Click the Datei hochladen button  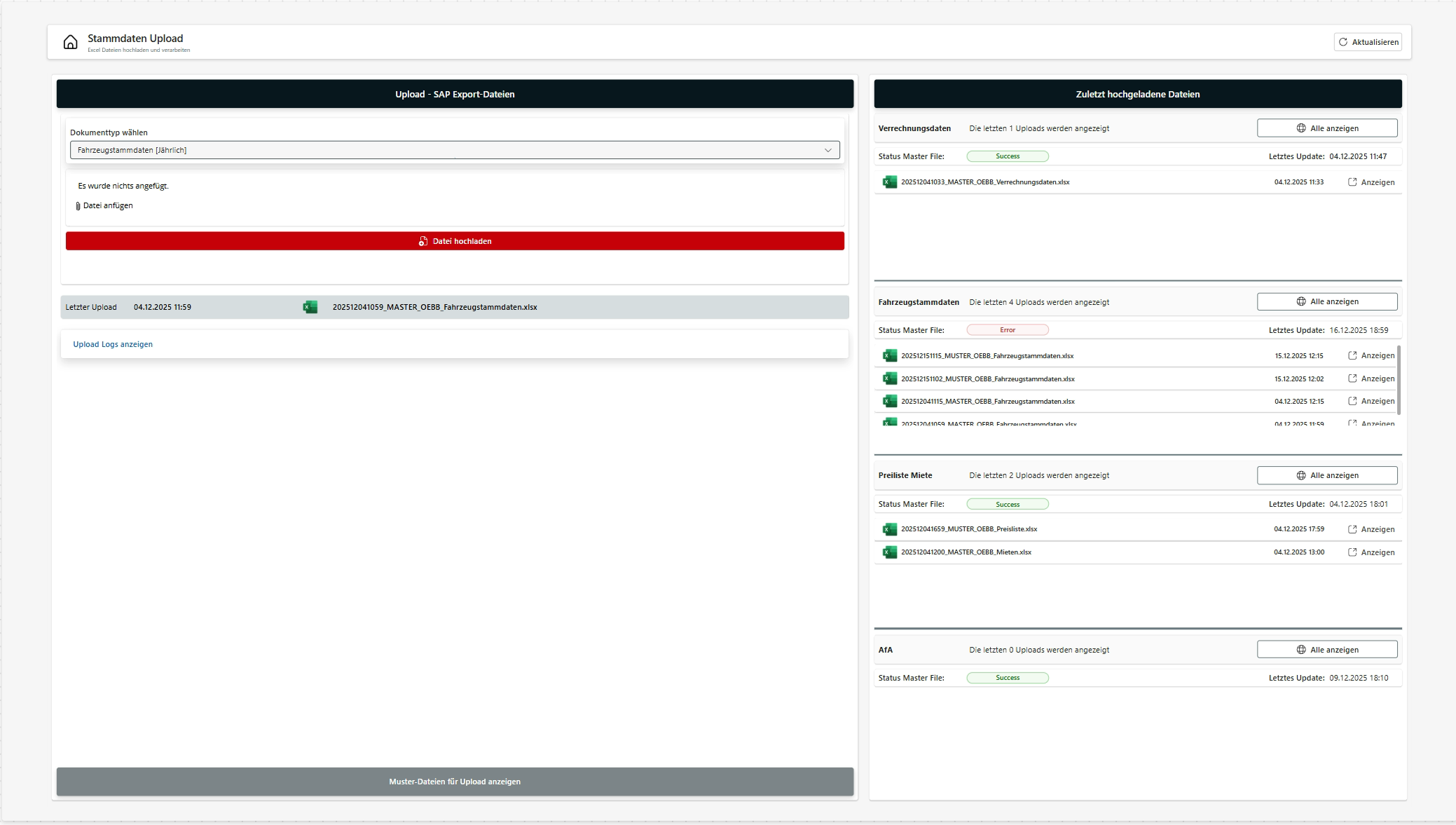coord(455,240)
